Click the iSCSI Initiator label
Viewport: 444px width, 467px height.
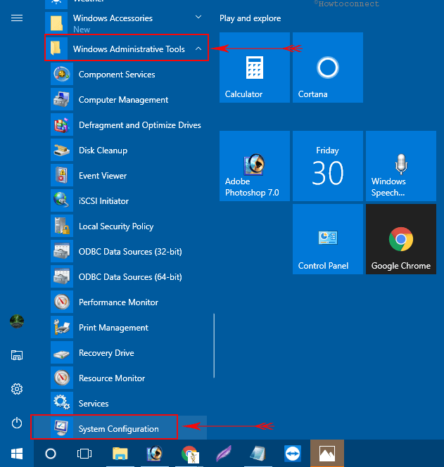click(x=103, y=201)
